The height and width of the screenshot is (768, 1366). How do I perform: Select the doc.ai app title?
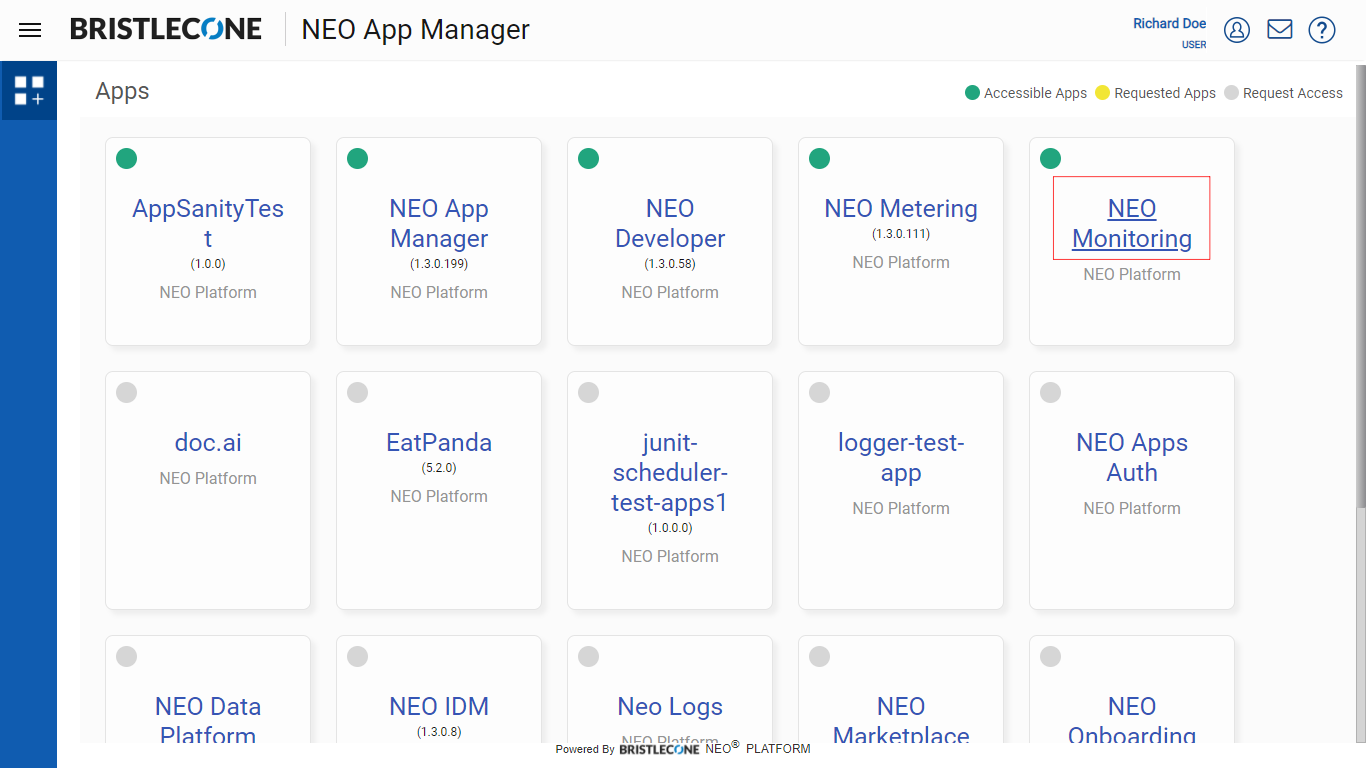coord(208,442)
